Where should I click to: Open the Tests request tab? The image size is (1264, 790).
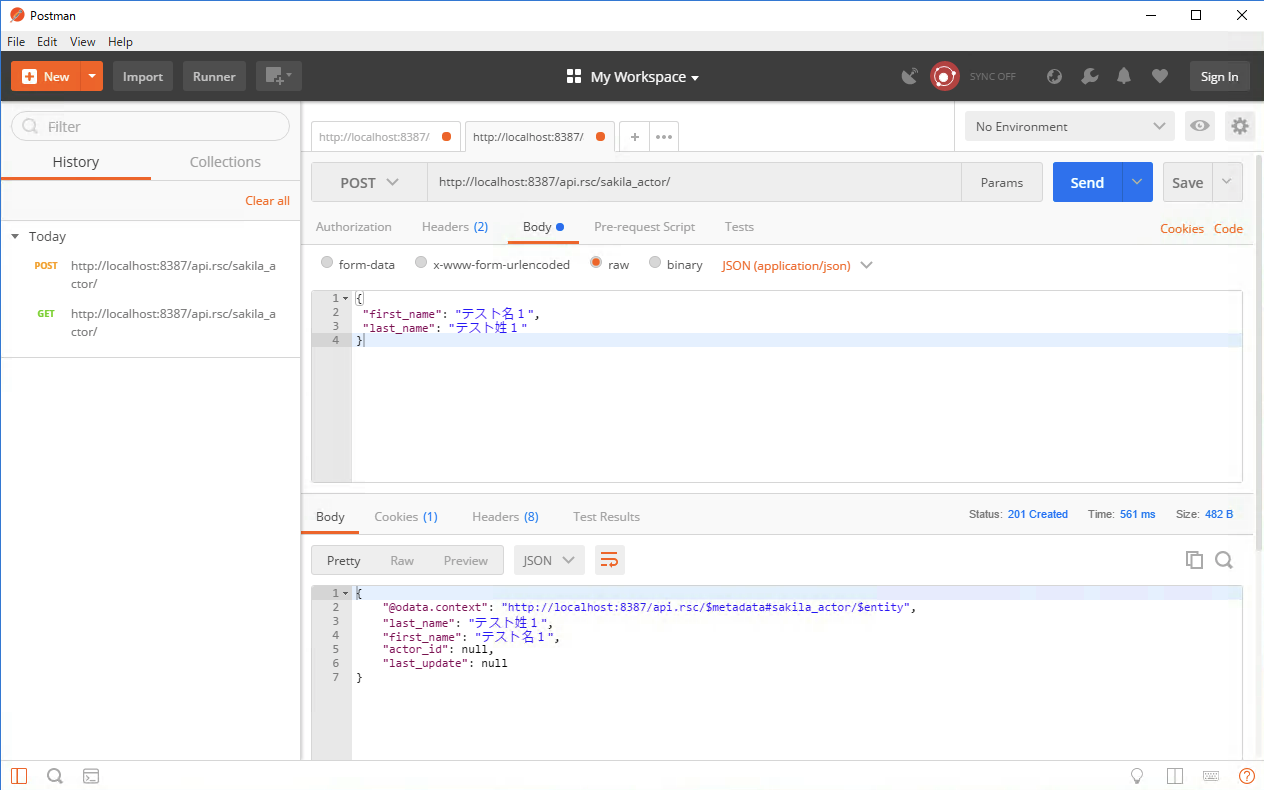(739, 227)
